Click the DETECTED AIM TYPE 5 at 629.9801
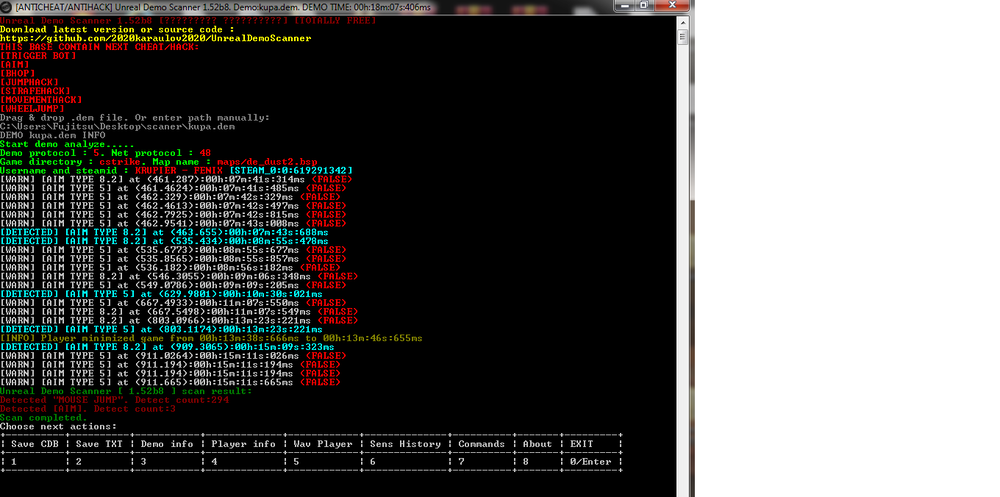Image resolution: width=1000 pixels, height=497 pixels. tap(161, 294)
